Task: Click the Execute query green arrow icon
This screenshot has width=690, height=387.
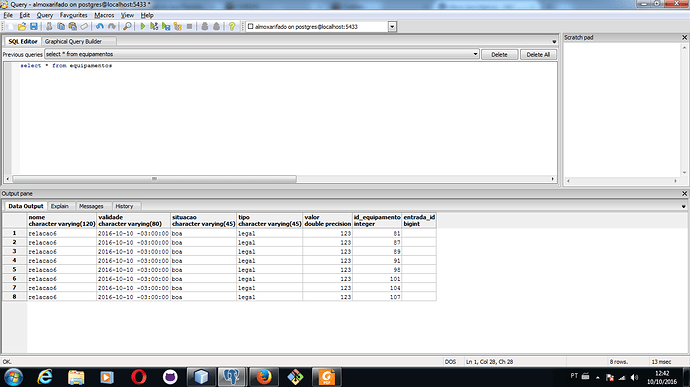Action: click(143, 26)
